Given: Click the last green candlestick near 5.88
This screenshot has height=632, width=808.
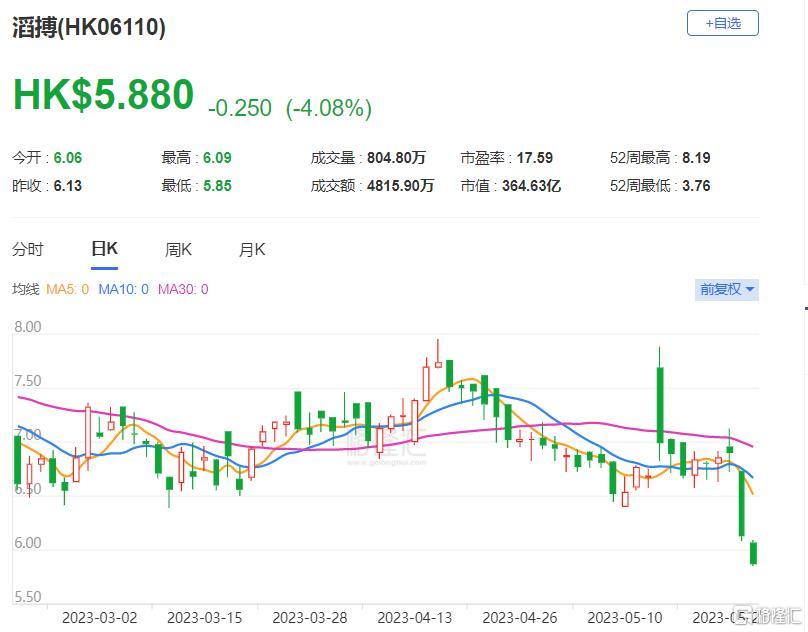Looking at the screenshot, I should click(x=753, y=553).
